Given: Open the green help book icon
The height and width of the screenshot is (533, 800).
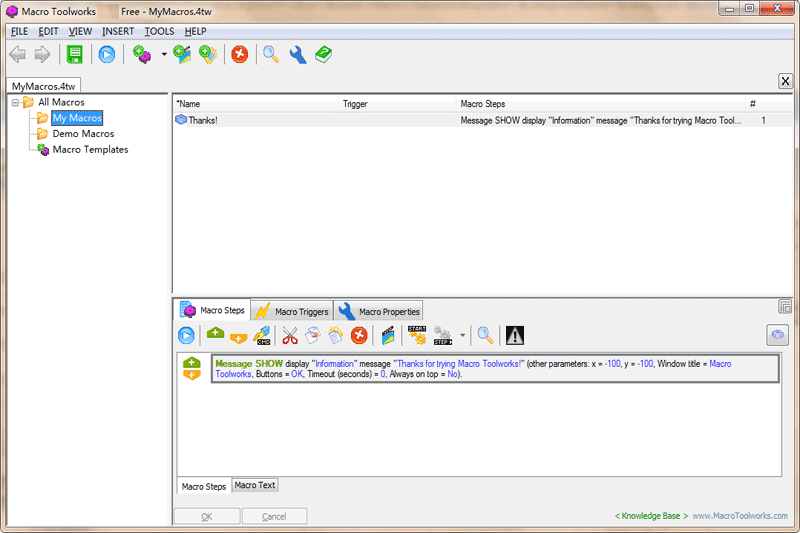Looking at the screenshot, I should (x=323, y=54).
